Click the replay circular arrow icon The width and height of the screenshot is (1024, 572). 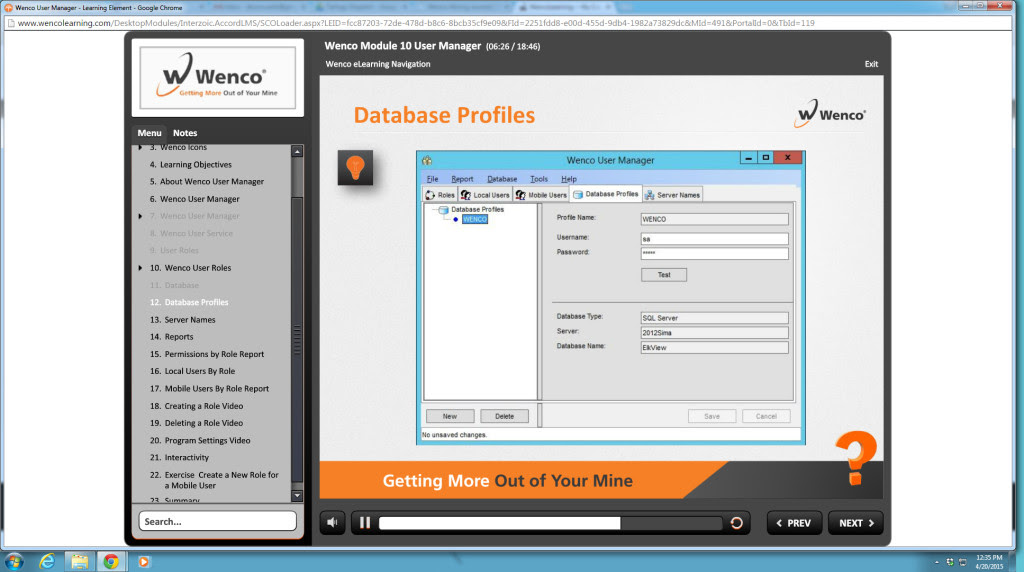tap(737, 522)
